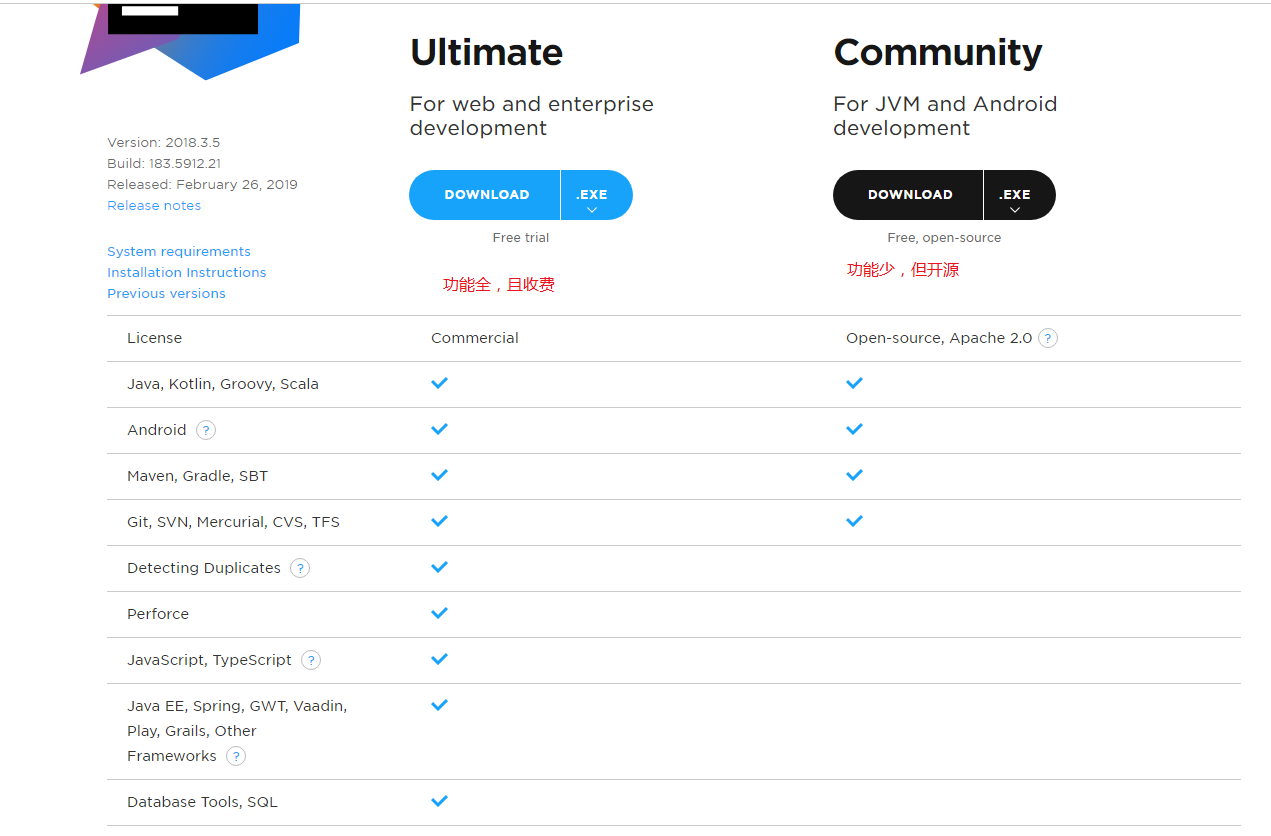Click 'Open-source, Apache 2.0' cell
Screen dimensions: 1271x836
939,338
